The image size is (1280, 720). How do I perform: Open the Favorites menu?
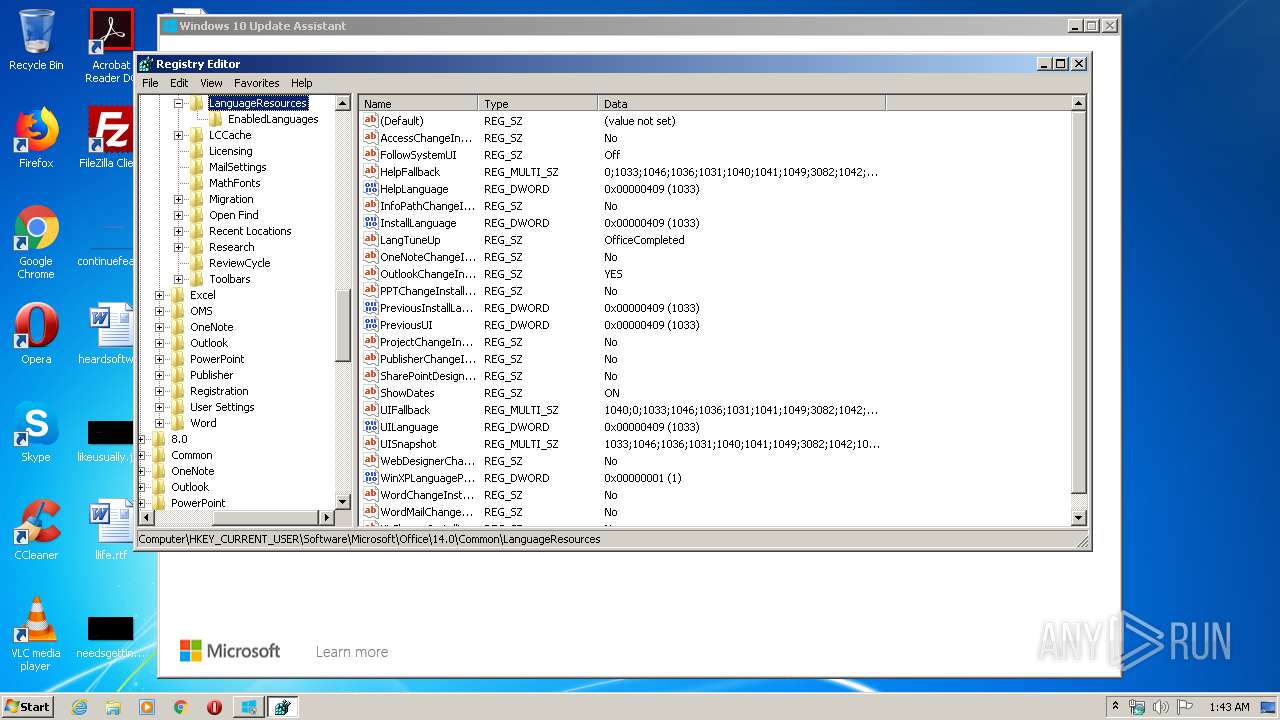257,83
